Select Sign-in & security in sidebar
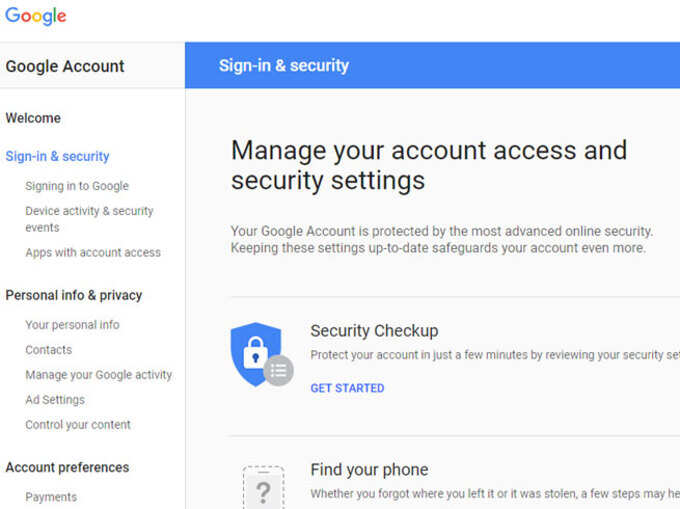Viewport: 680px width, 509px height. (x=57, y=156)
